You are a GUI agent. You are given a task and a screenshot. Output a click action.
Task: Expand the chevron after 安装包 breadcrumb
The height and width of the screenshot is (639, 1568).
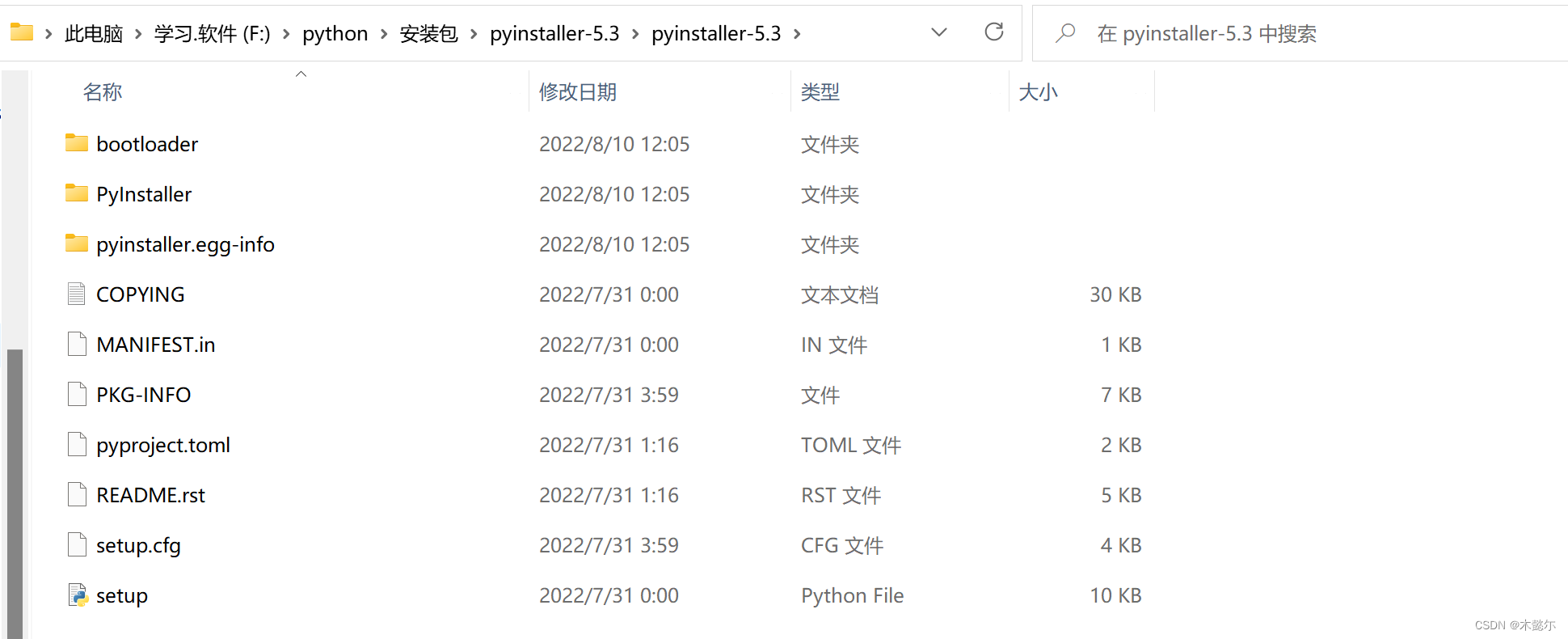pyautogui.click(x=474, y=33)
